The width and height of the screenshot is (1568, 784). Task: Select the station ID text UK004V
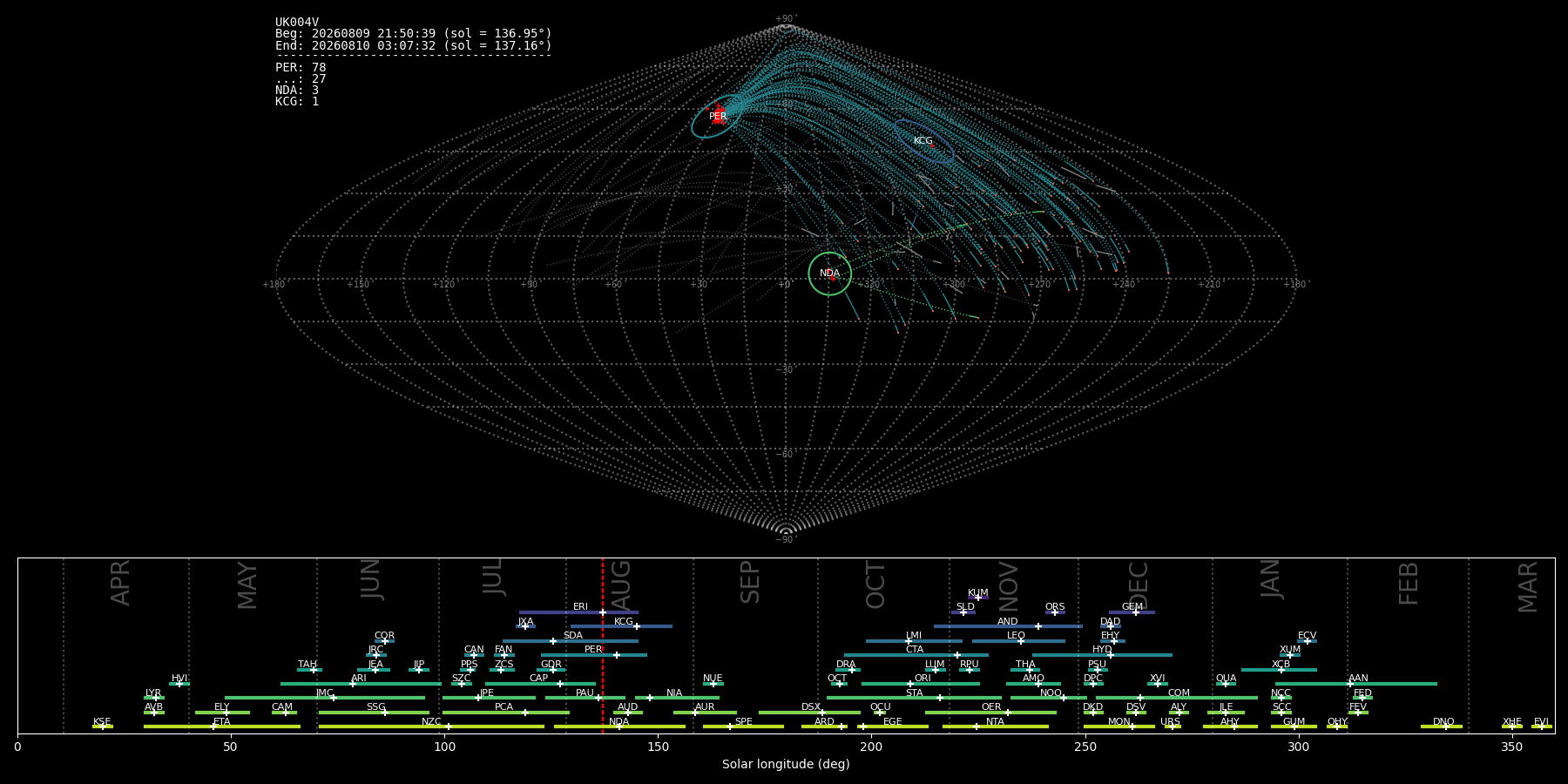[297, 23]
